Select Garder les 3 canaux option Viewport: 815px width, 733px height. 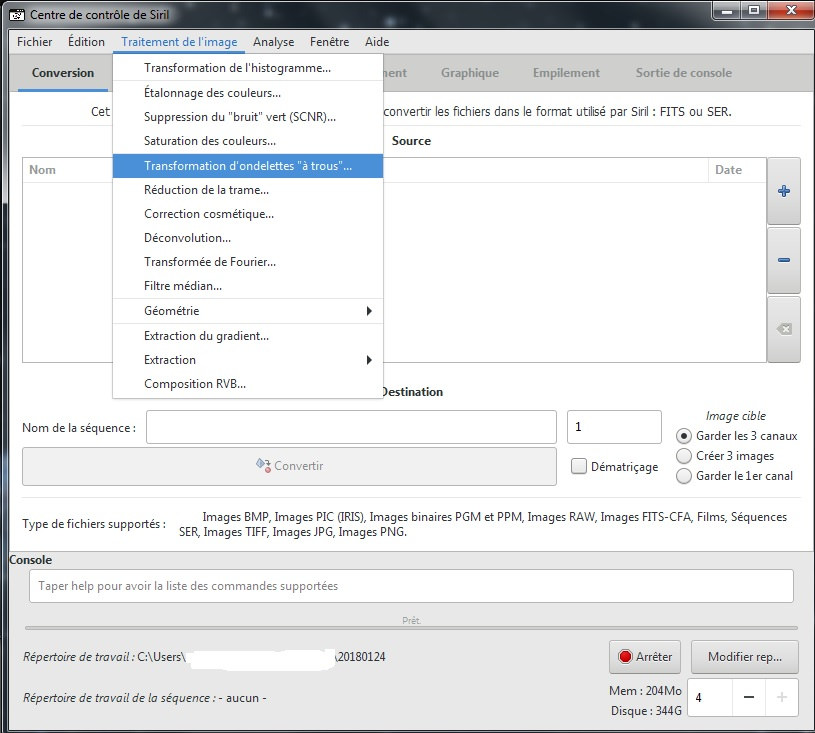tap(683, 436)
